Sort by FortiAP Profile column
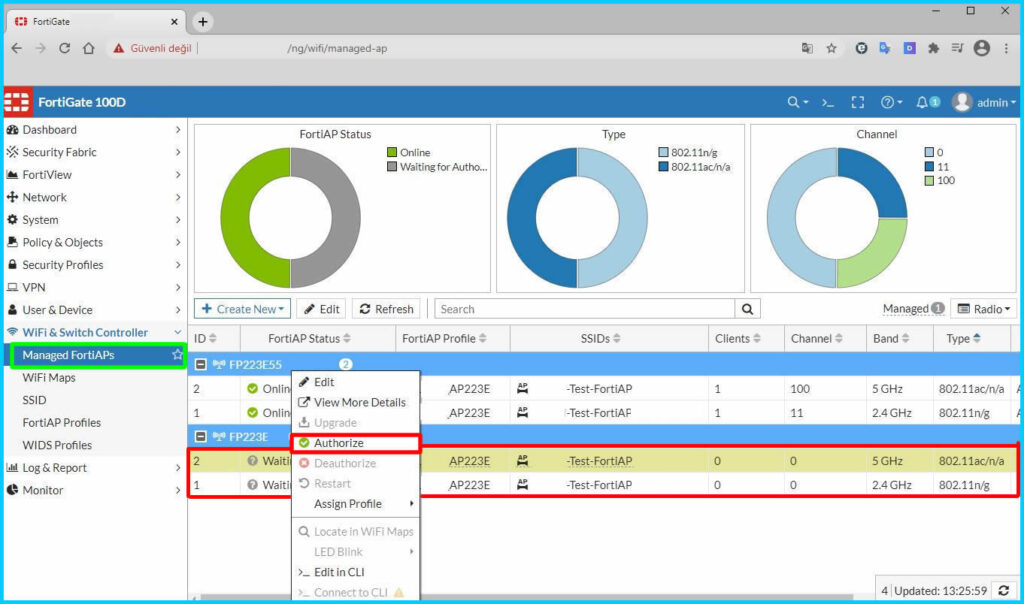Screen dimensions: 1024x604 [444, 338]
